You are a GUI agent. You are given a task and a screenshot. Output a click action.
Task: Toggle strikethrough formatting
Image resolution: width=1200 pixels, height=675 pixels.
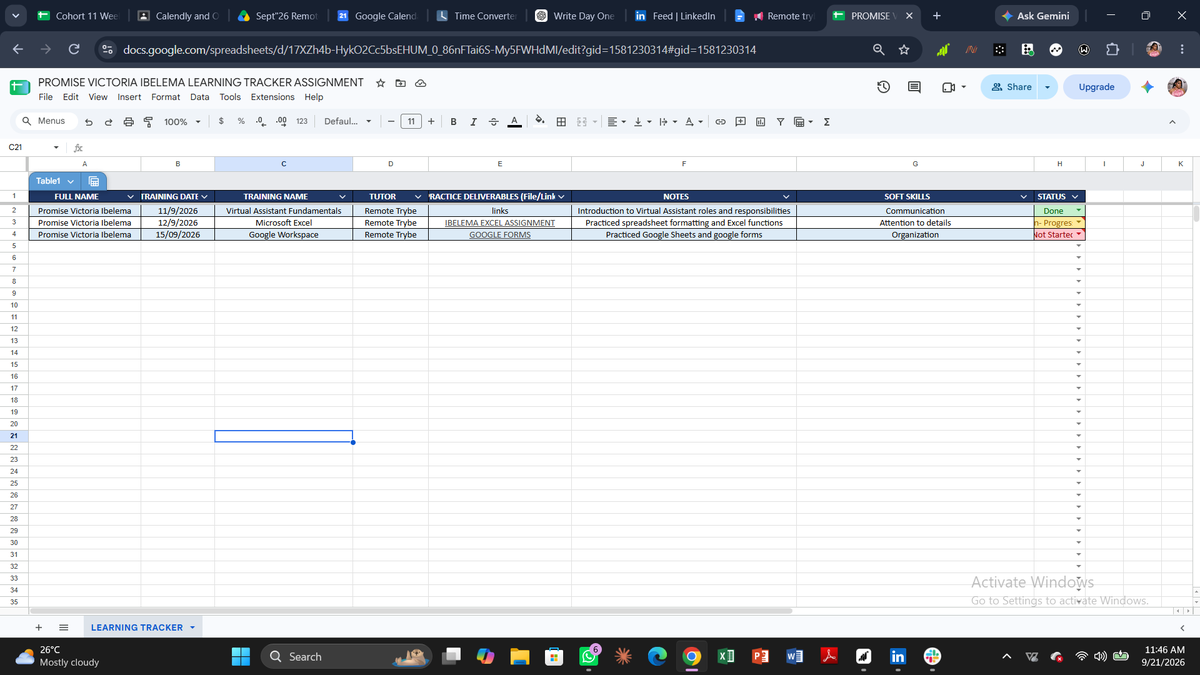pyautogui.click(x=492, y=121)
